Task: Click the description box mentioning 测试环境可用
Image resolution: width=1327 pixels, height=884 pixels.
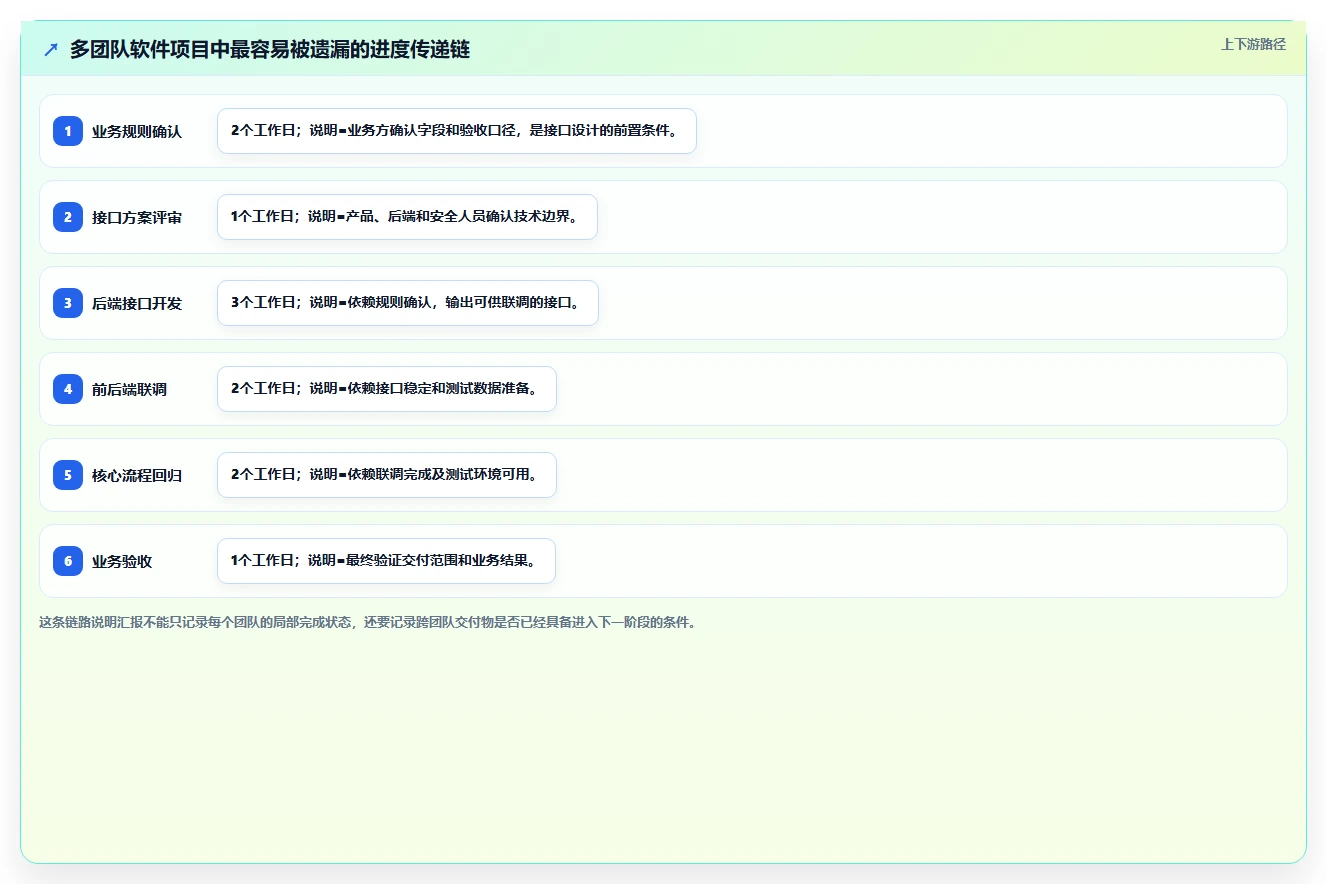Action: point(387,475)
